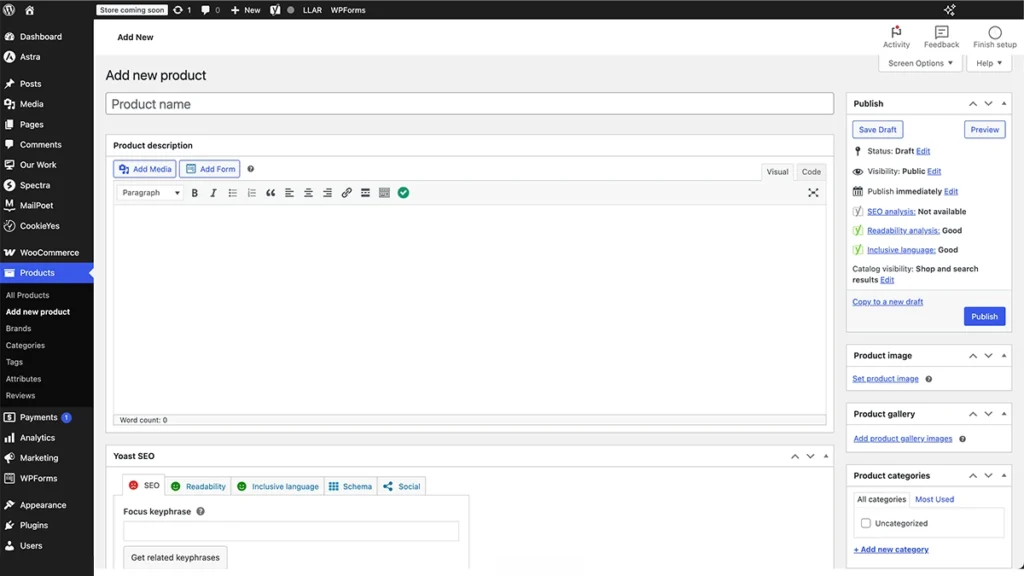Open the Activity panel
The width and height of the screenshot is (1024, 576).
(x=896, y=37)
